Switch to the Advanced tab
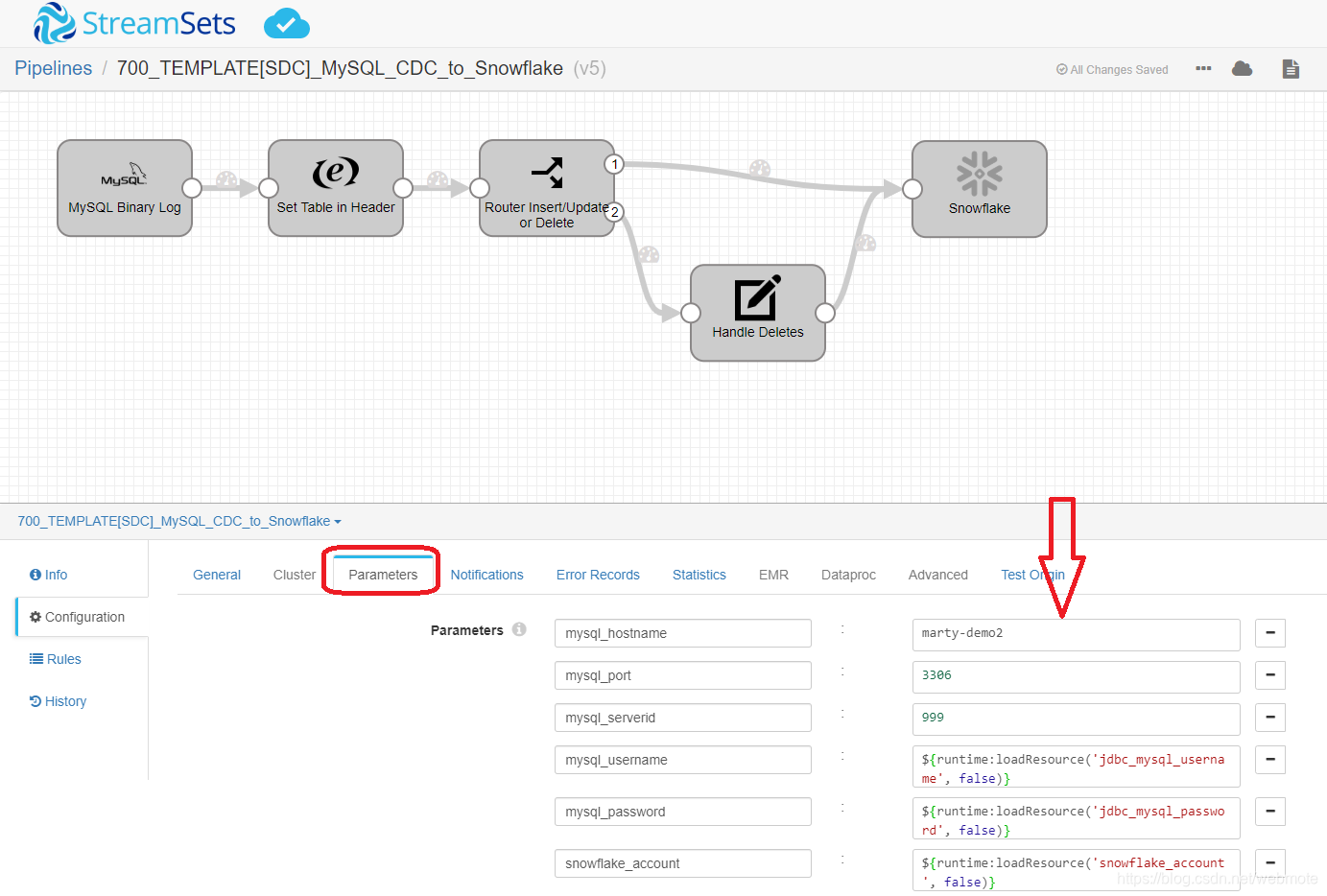 (x=938, y=575)
